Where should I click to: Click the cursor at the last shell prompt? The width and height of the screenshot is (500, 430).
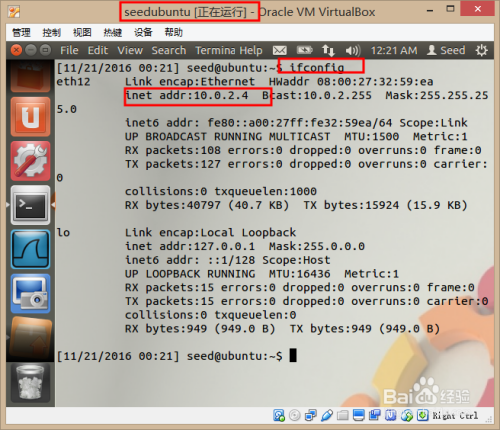click(x=293, y=355)
